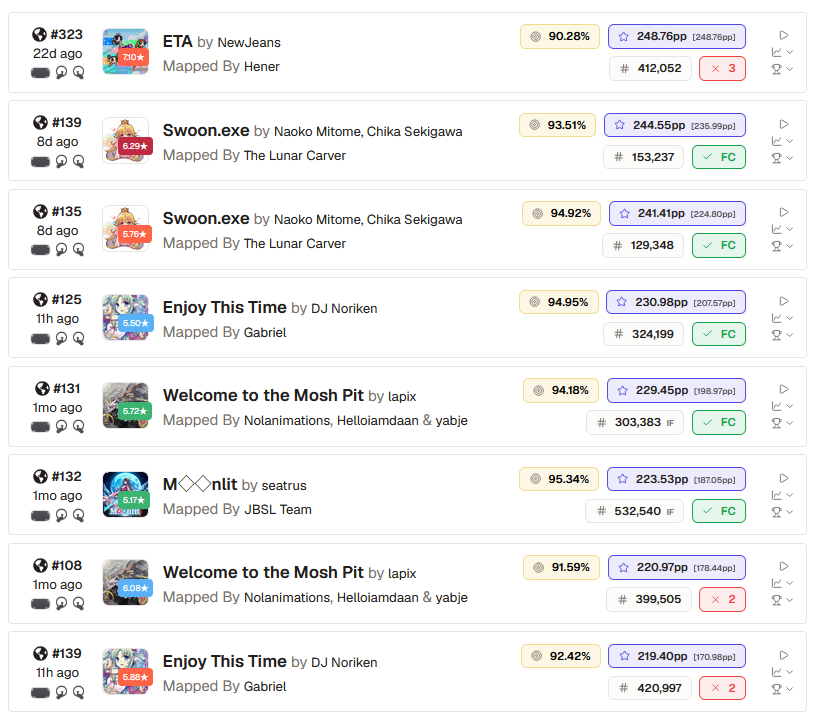Click the 3 misses badge on ETA
Image resolution: width=816 pixels, height=720 pixels.
point(722,69)
